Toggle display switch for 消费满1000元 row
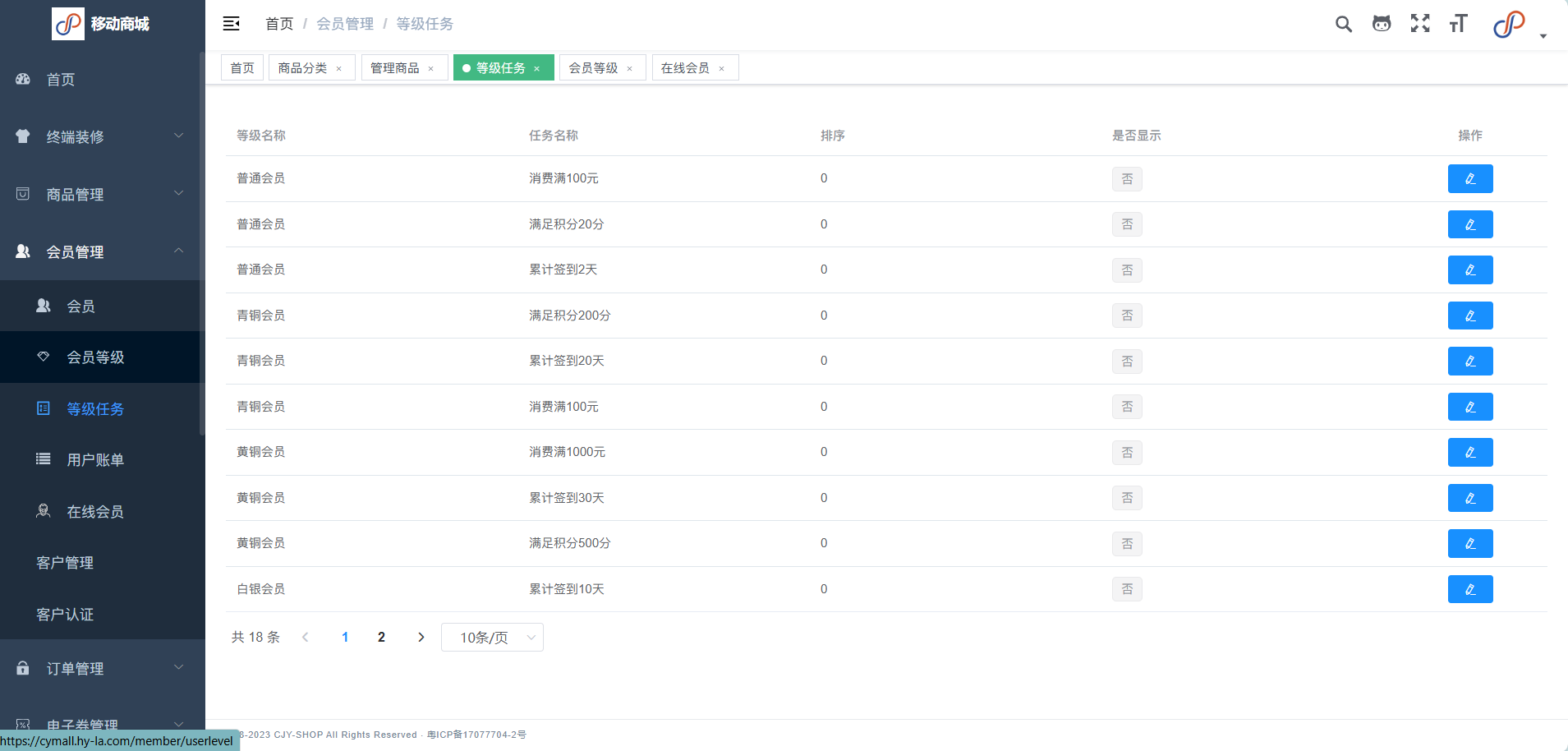The width and height of the screenshot is (1568, 751). point(1127,453)
